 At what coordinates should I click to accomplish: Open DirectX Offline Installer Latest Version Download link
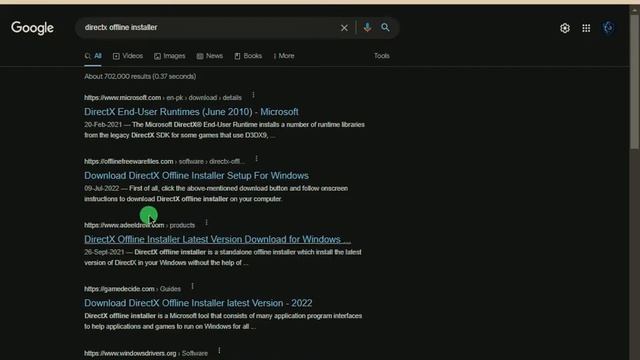click(x=217, y=239)
